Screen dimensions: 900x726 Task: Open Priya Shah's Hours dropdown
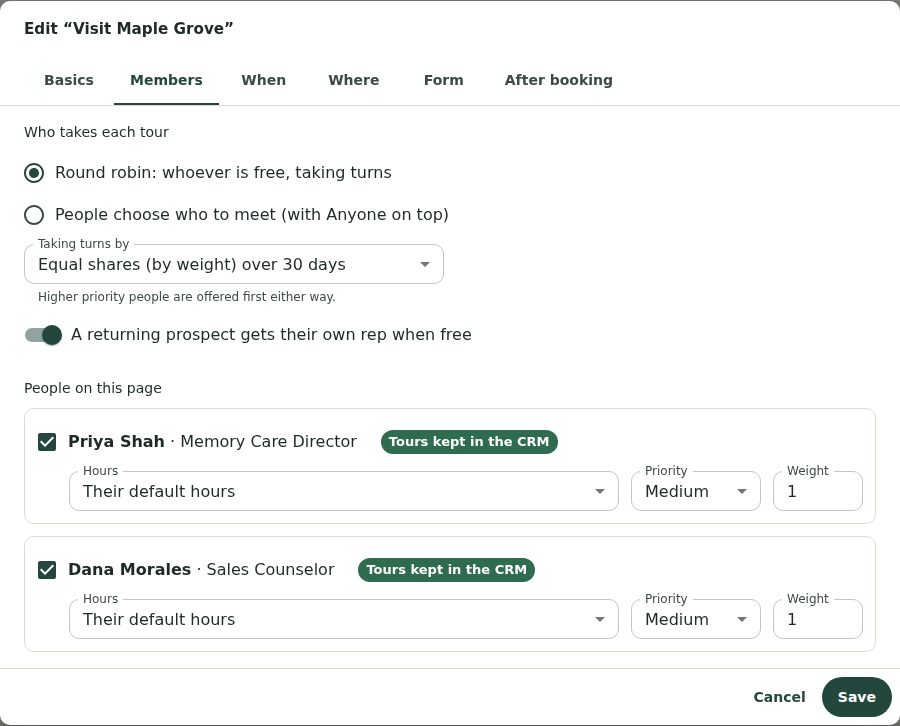tap(344, 491)
